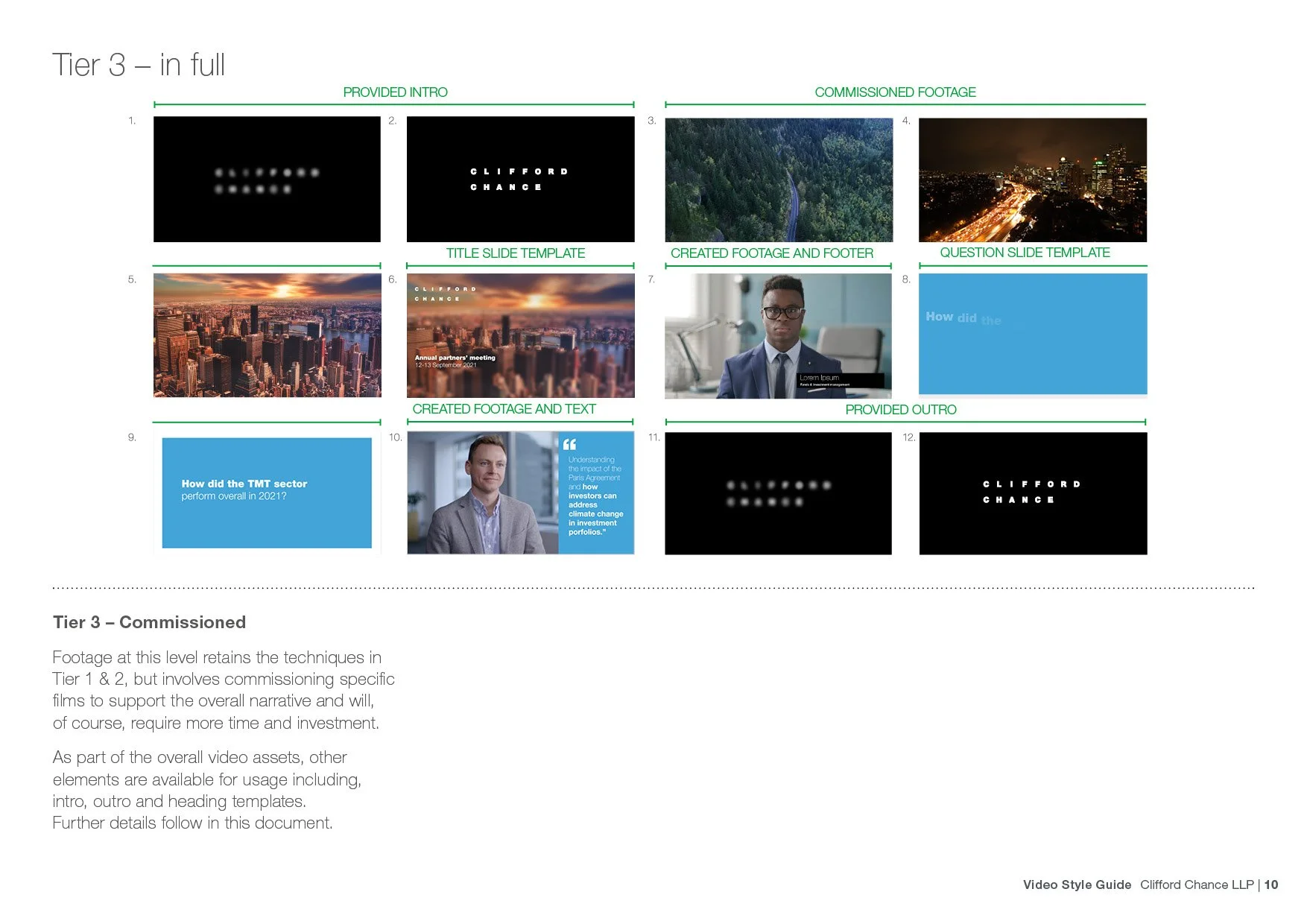Select the blurred outro logo thumbnail 11
Screen dimensions: 1307x924
click(x=778, y=493)
